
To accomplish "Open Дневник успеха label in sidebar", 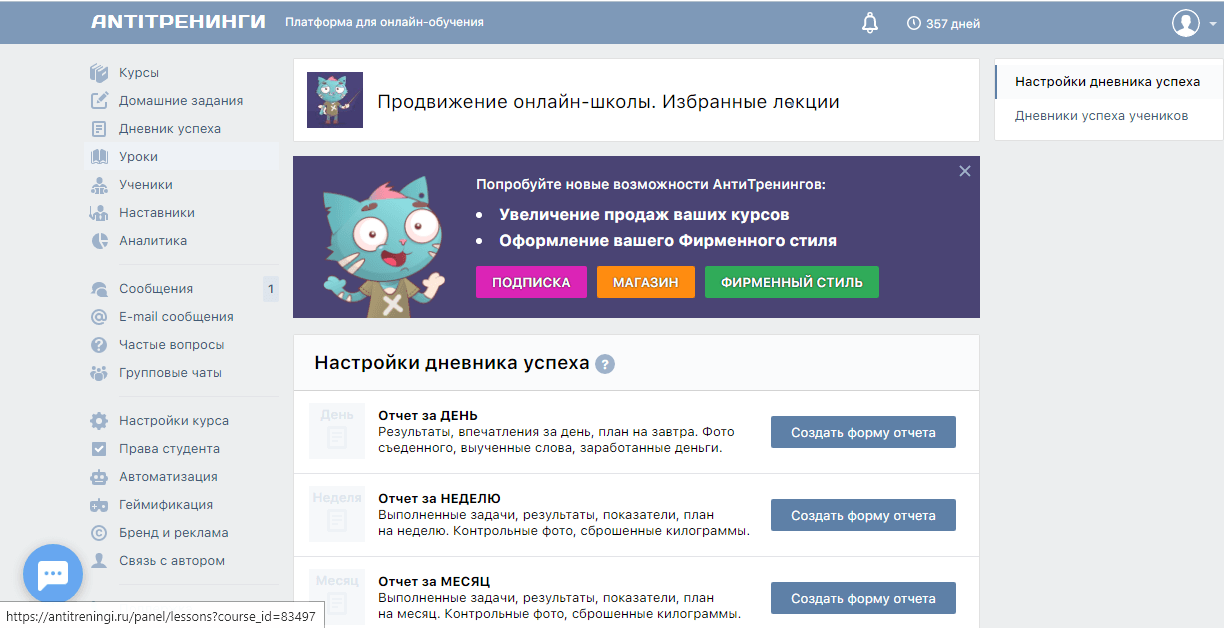I will [x=170, y=129].
